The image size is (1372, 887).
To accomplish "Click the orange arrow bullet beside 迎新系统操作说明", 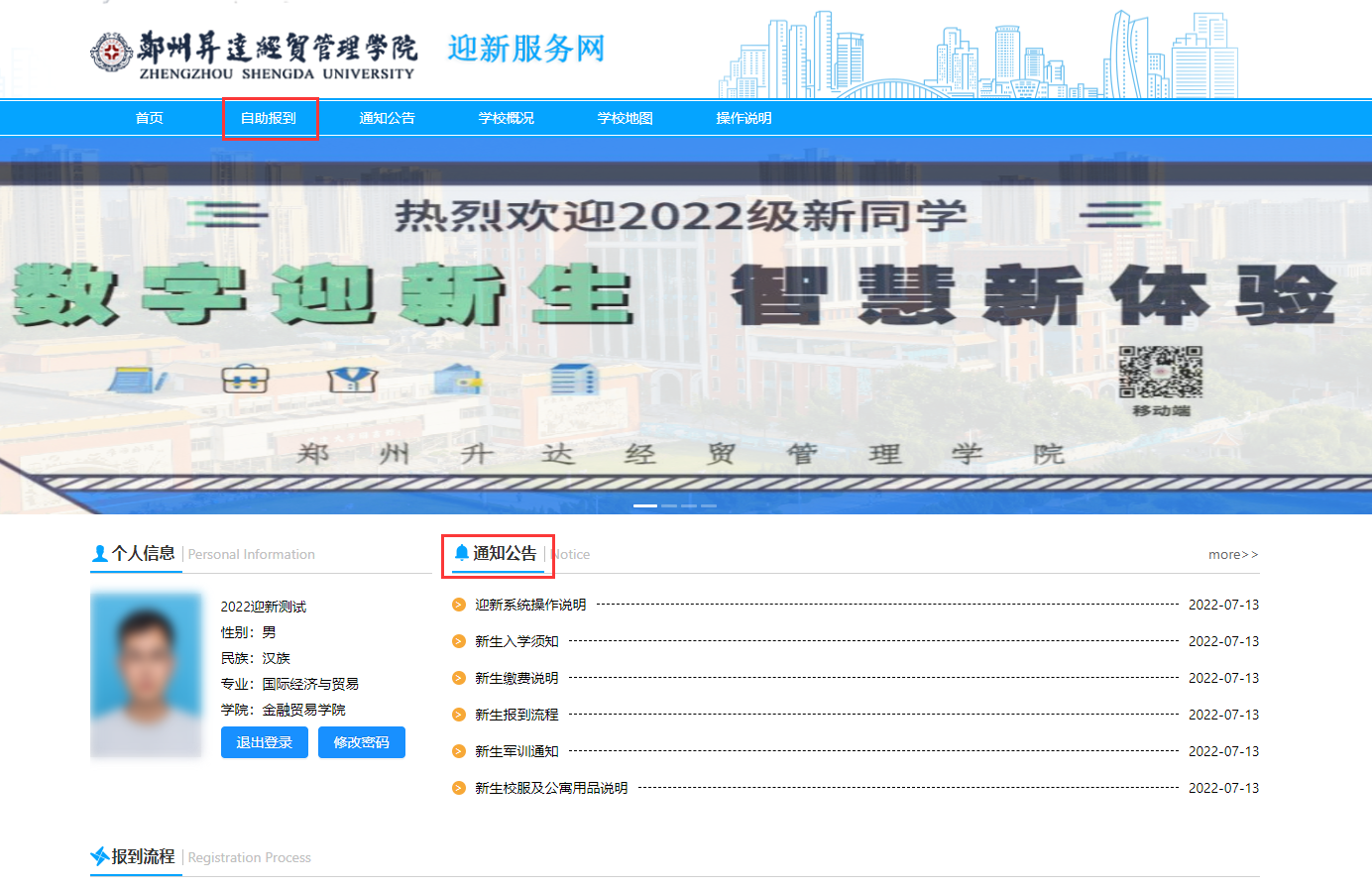I will point(459,605).
